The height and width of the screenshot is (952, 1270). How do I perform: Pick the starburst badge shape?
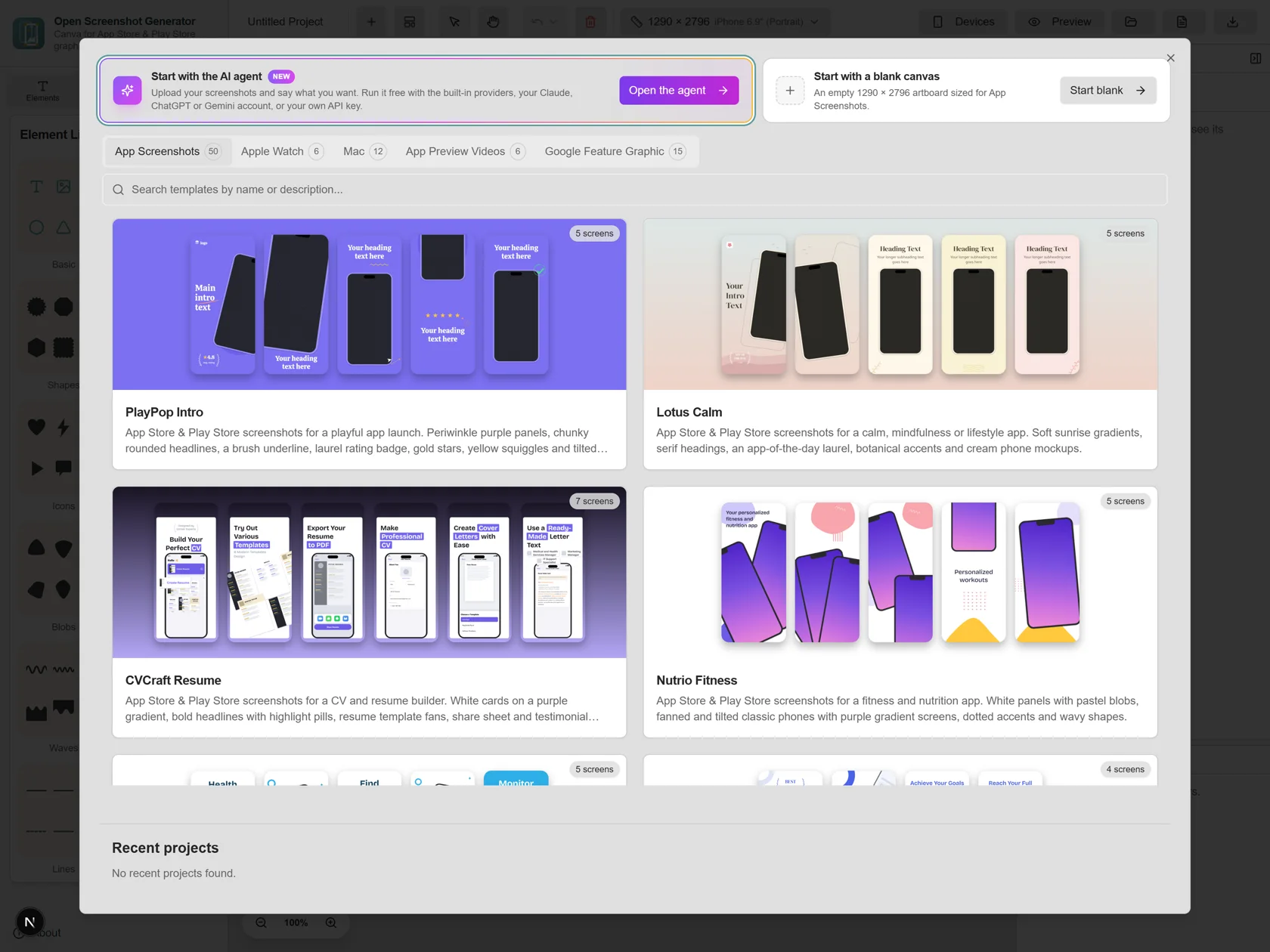coord(36,307)
